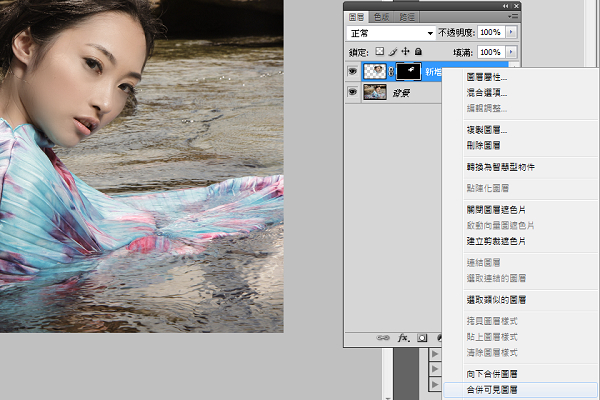Image resolution: width=600 pixels, height=400 pixels.
Task: Click the opacity 100% value field
Action: point(491,33)
